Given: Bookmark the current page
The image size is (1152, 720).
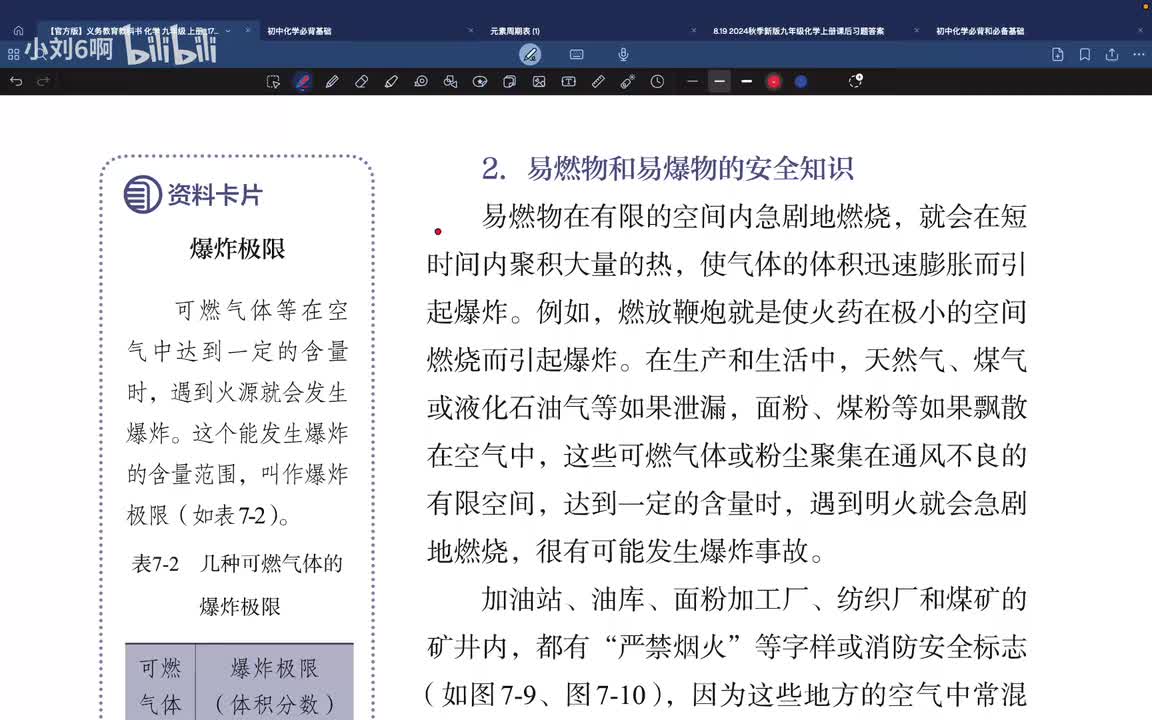Looking at the screenshot, I should tap(1084, 54).
